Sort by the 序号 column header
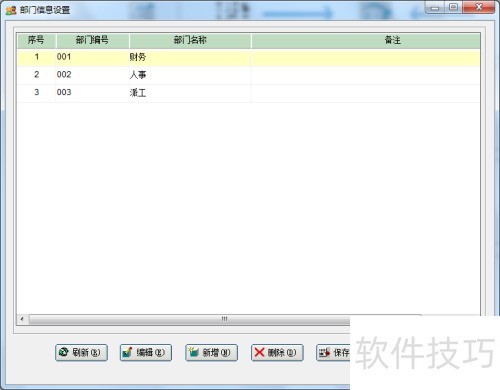This screenshot has height=390, width=500. 36,41
